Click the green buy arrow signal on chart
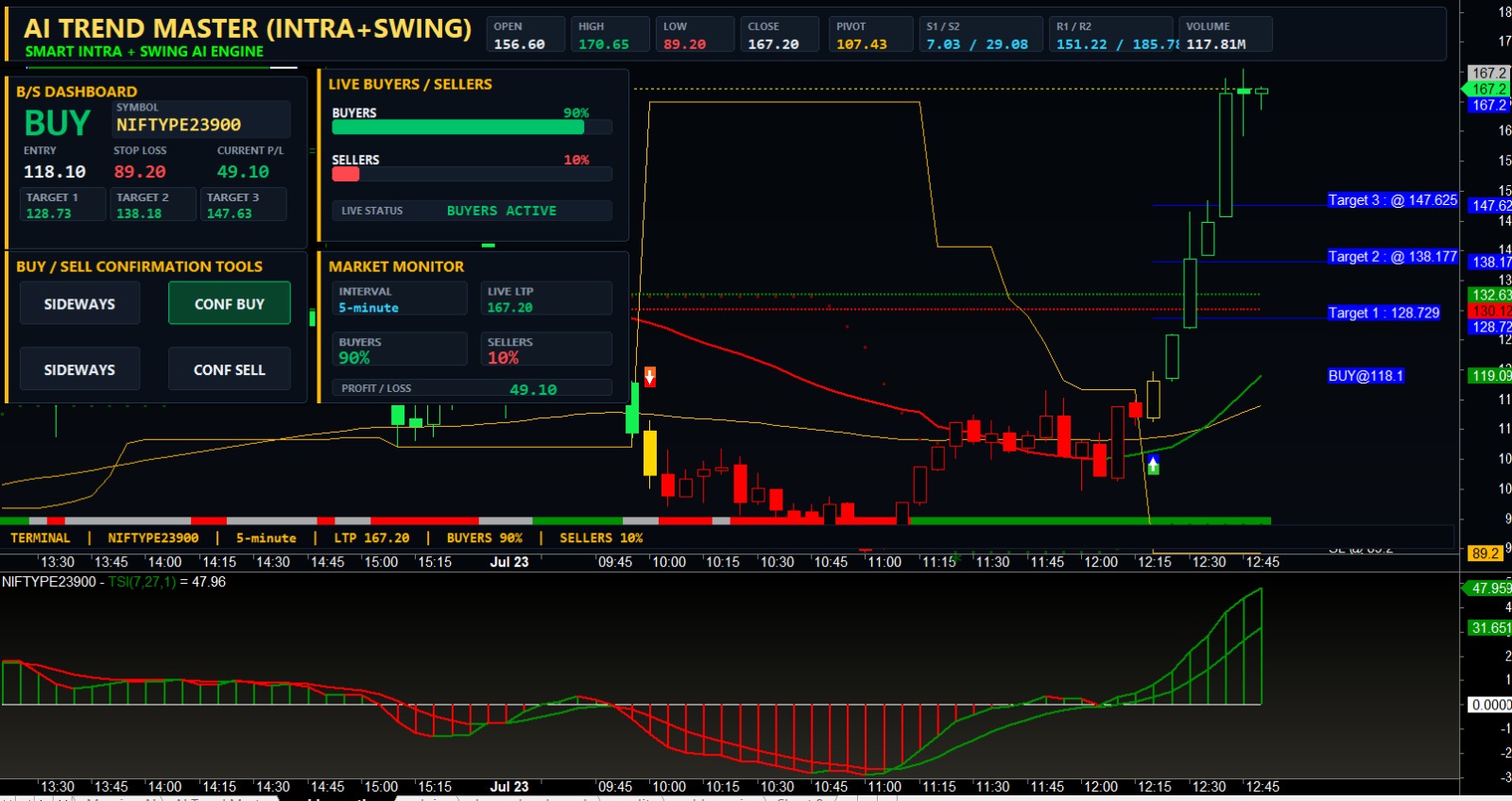Screen dimensions: 1512x801 pos(1153,465)
